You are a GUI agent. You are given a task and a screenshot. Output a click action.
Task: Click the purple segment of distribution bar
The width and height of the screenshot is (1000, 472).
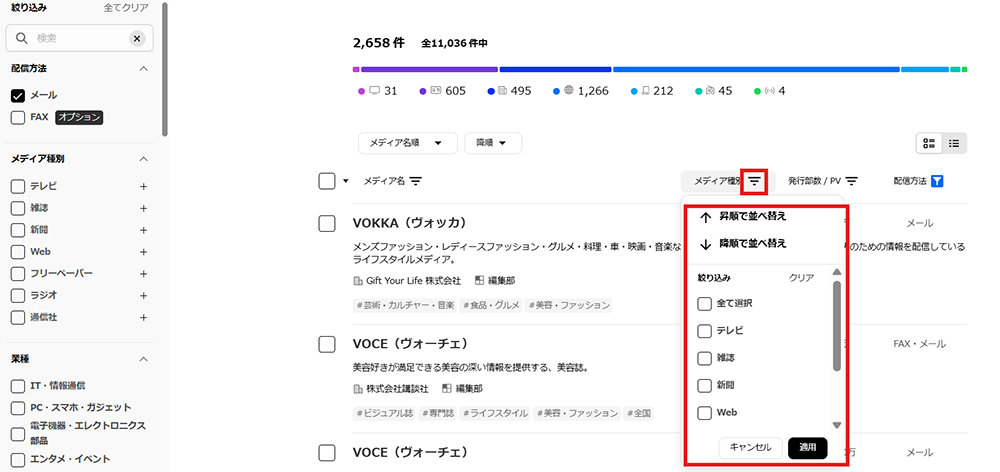point(429,69)
